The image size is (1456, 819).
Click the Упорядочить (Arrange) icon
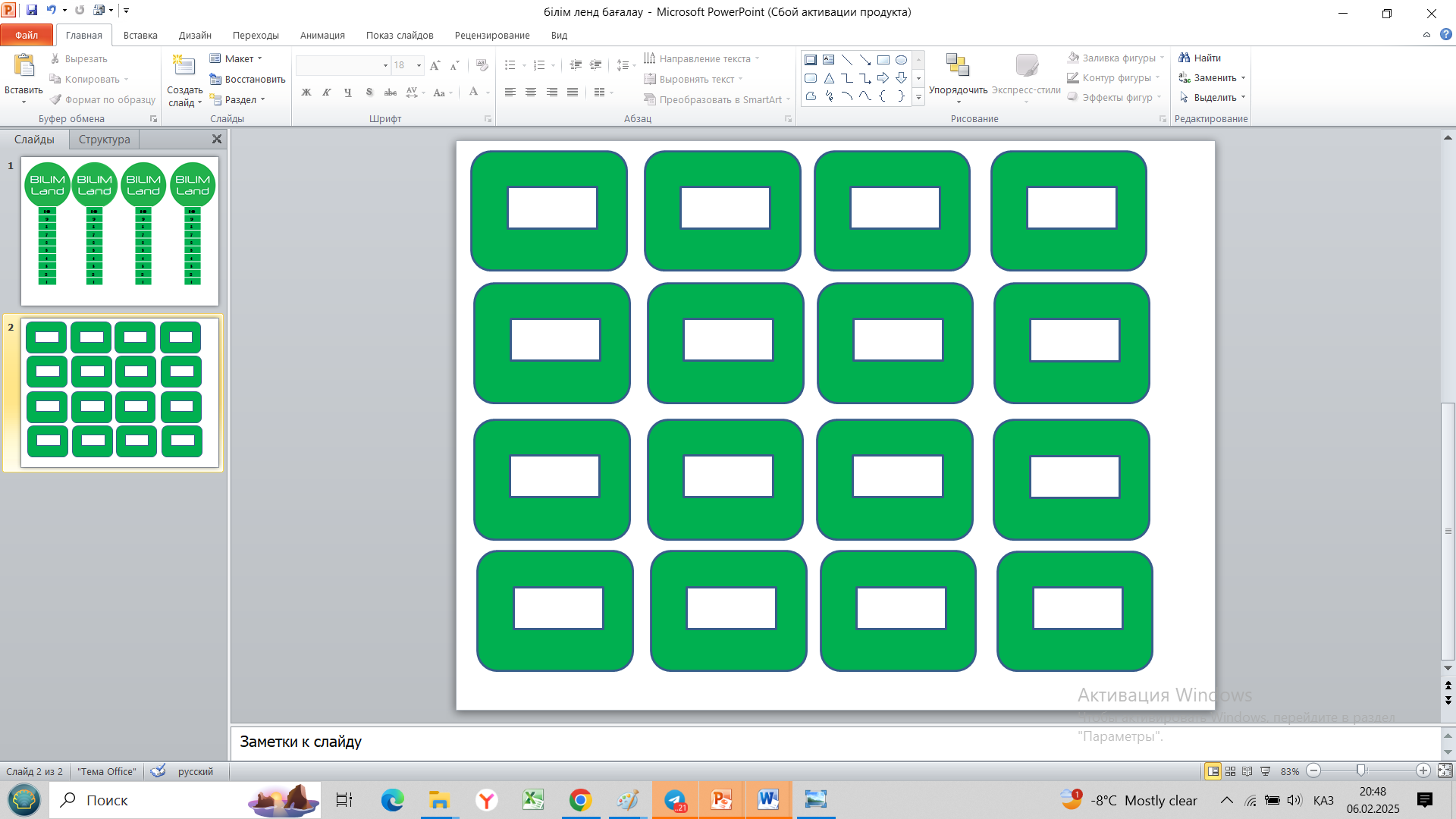958,66
